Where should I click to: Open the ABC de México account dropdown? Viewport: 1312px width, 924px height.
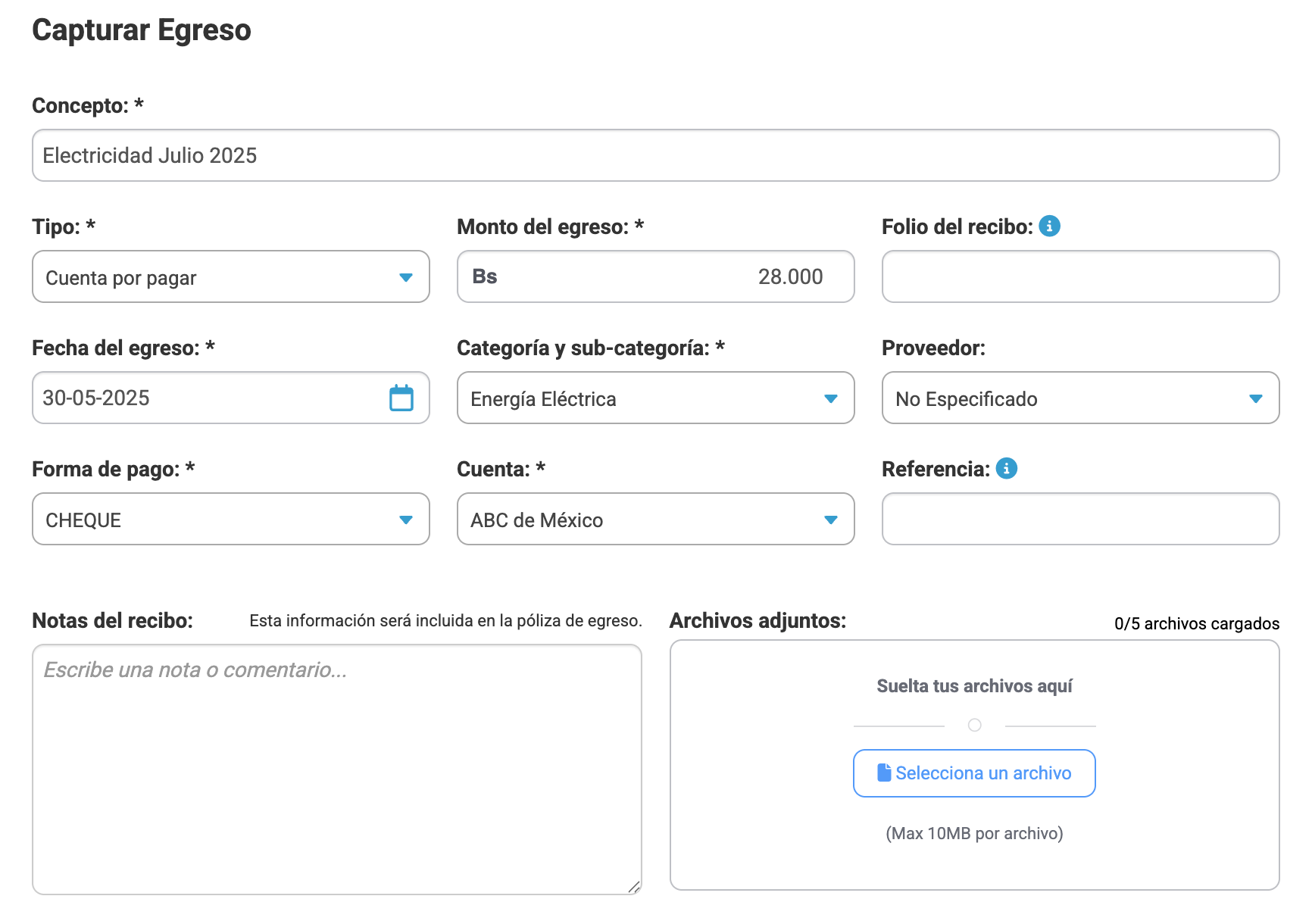pos(656,519)
